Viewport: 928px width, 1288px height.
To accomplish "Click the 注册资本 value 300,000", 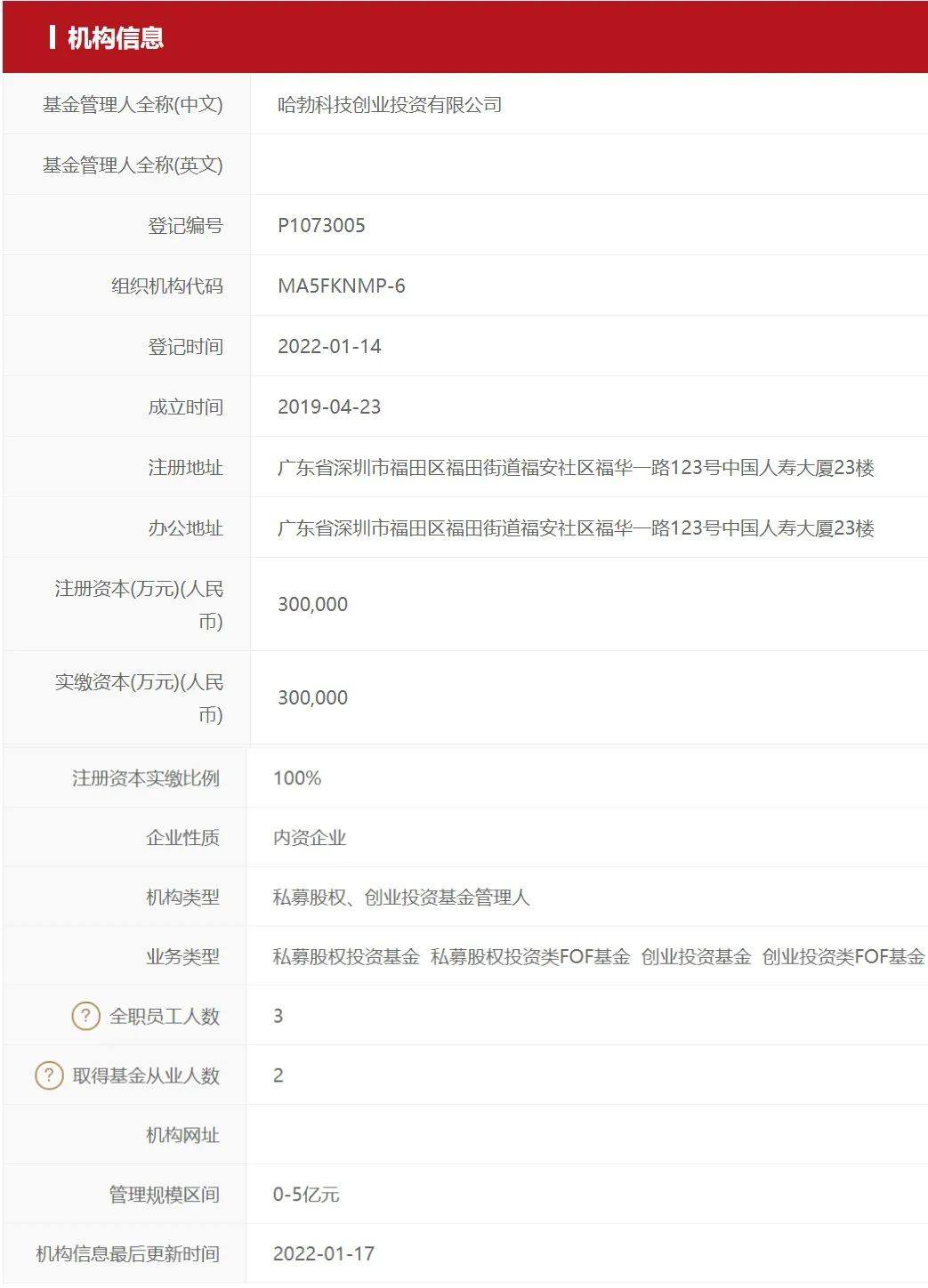I will (x=311, y=604).
